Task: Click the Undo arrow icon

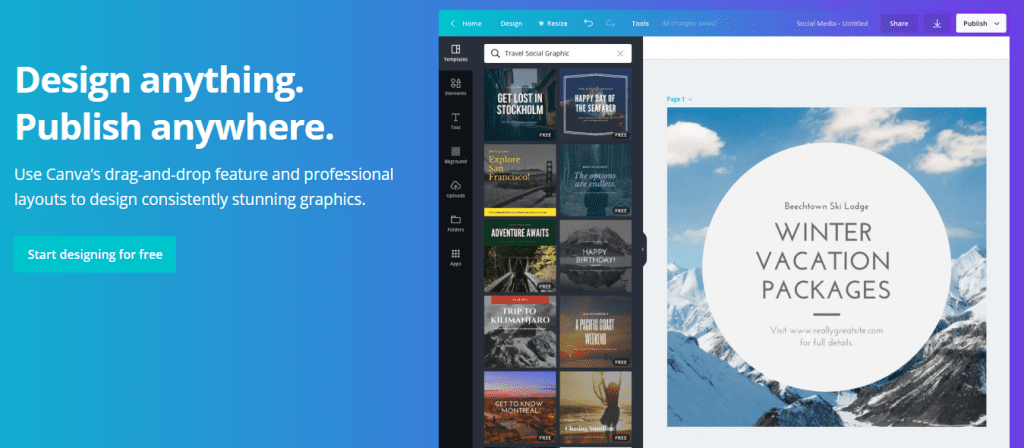Action: 588,23
